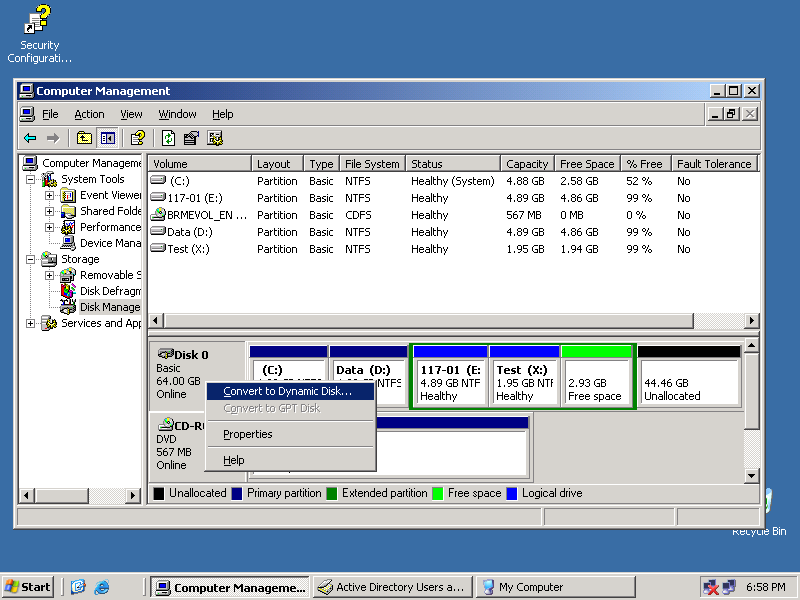800x600 pixels.
Task: Click the Back arrow toolbar button
Action: (x=31, y=138)
